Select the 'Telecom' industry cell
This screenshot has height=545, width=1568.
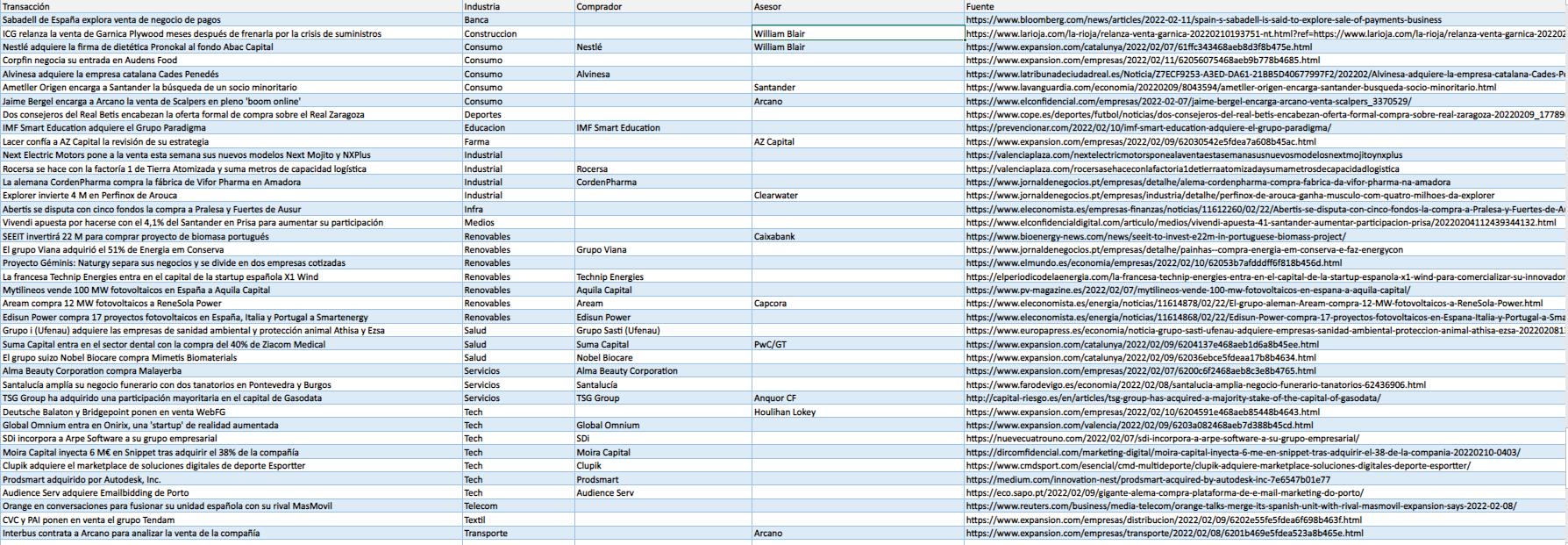tap(518, 506)
